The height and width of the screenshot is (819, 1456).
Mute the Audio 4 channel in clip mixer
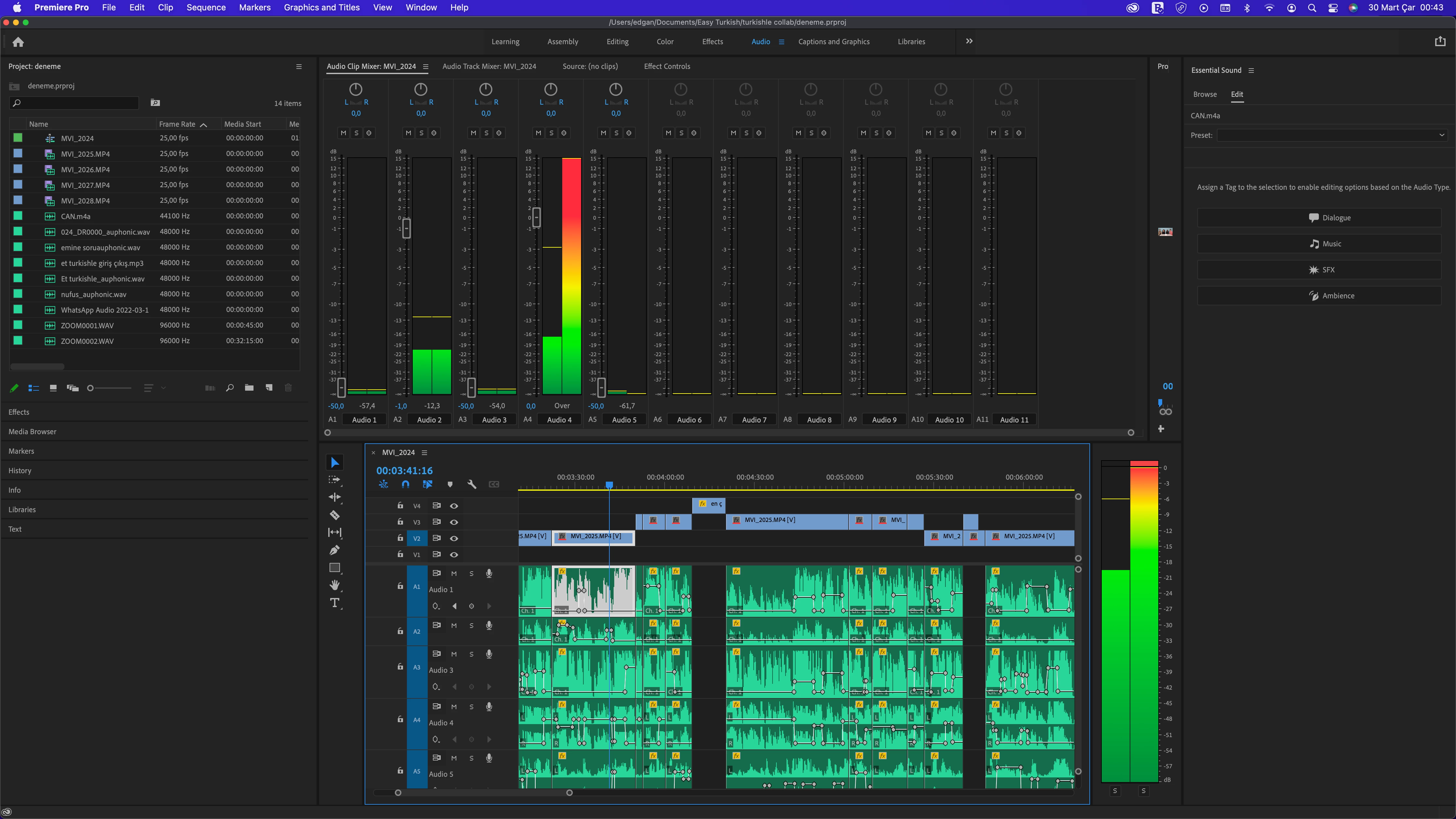click(x=538, y=133)
